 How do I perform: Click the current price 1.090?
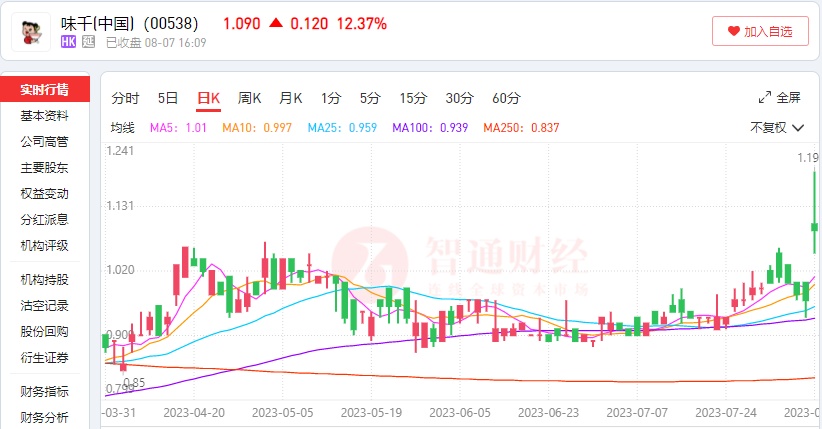(x=242, y=24)
